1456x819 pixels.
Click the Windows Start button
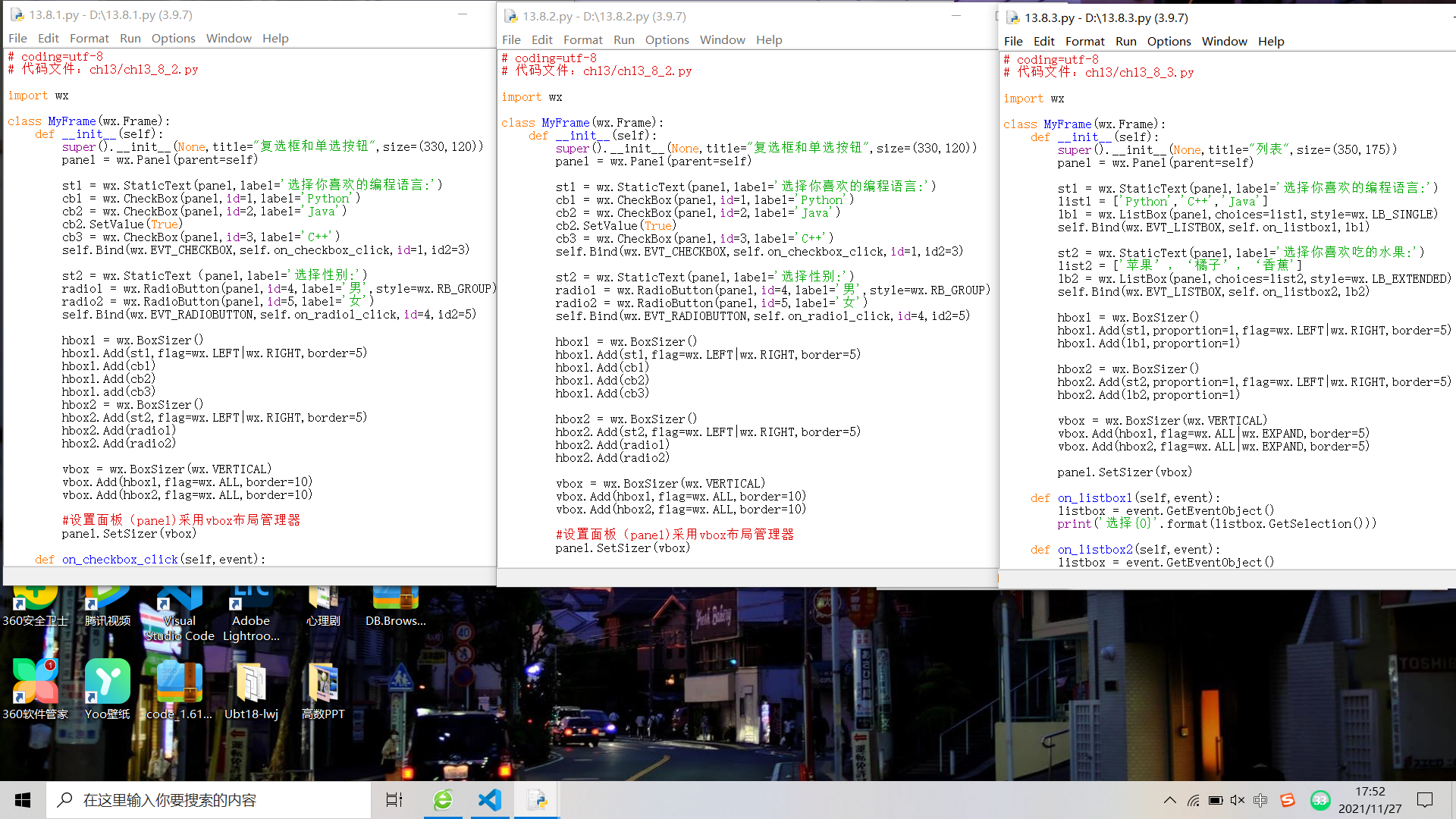(23, 800)
